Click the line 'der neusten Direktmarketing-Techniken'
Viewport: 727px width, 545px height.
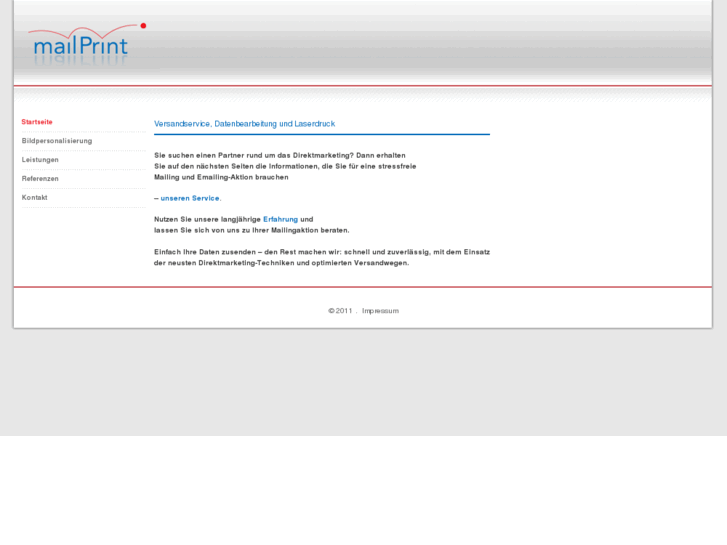[x=281, y=263]
